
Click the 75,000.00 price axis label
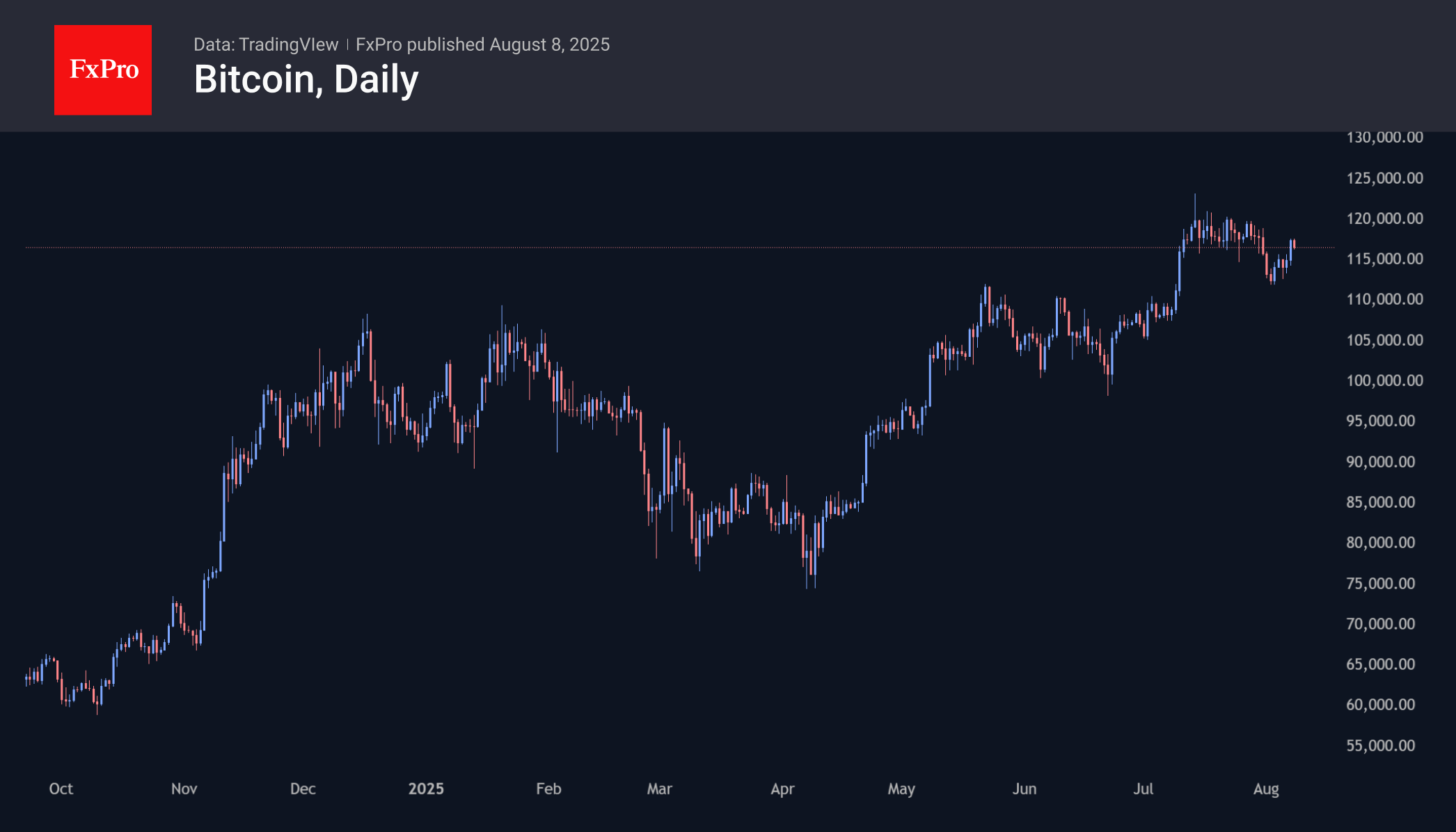(1380, 584)
